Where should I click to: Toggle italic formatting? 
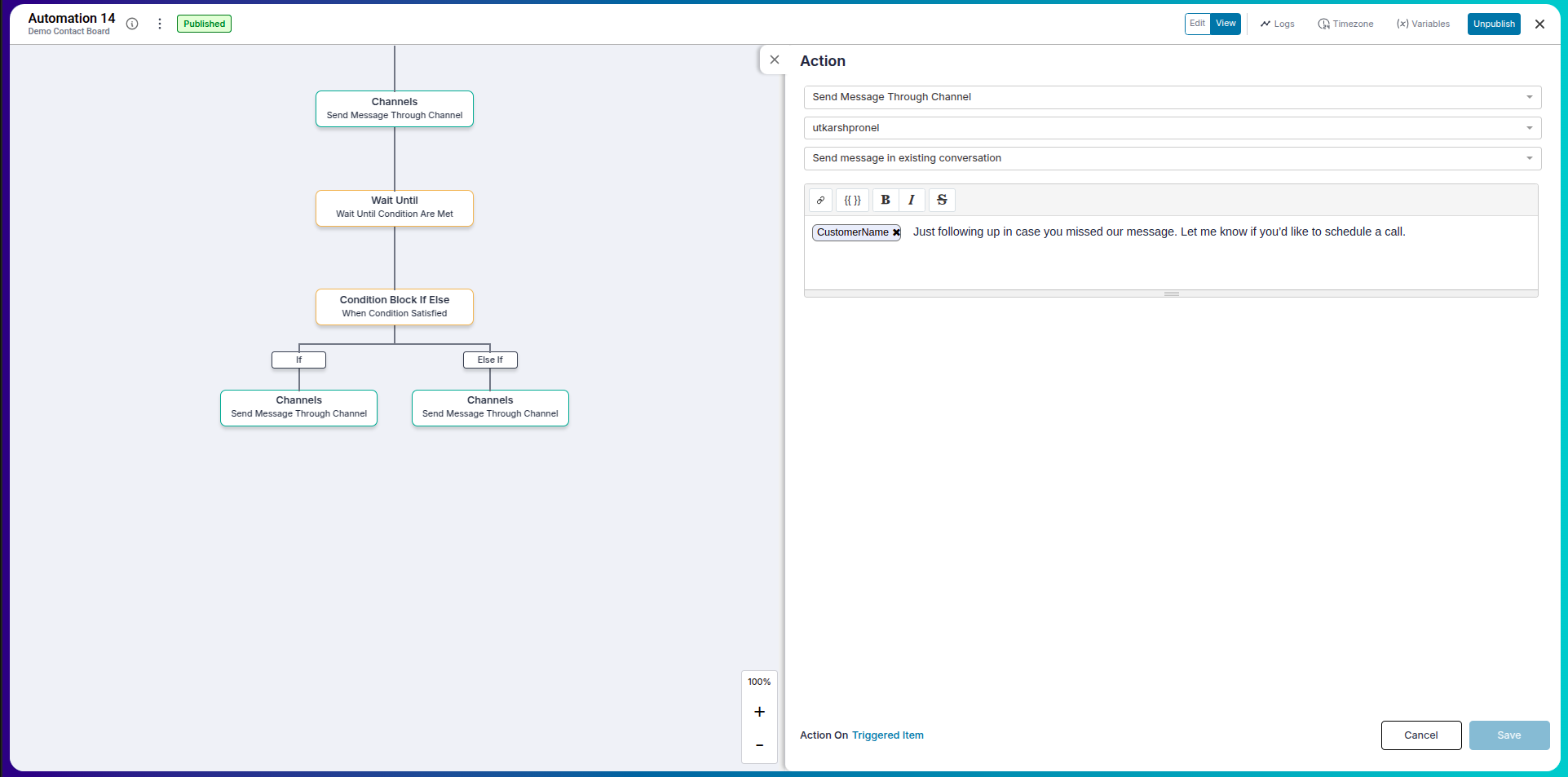[x=912, y=200]
